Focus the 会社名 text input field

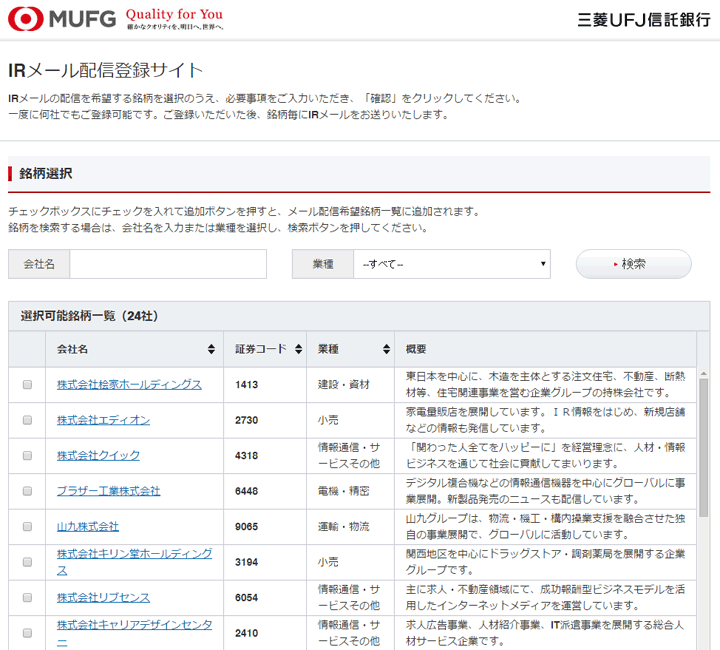pyautogui.click(x=168, y=264)
